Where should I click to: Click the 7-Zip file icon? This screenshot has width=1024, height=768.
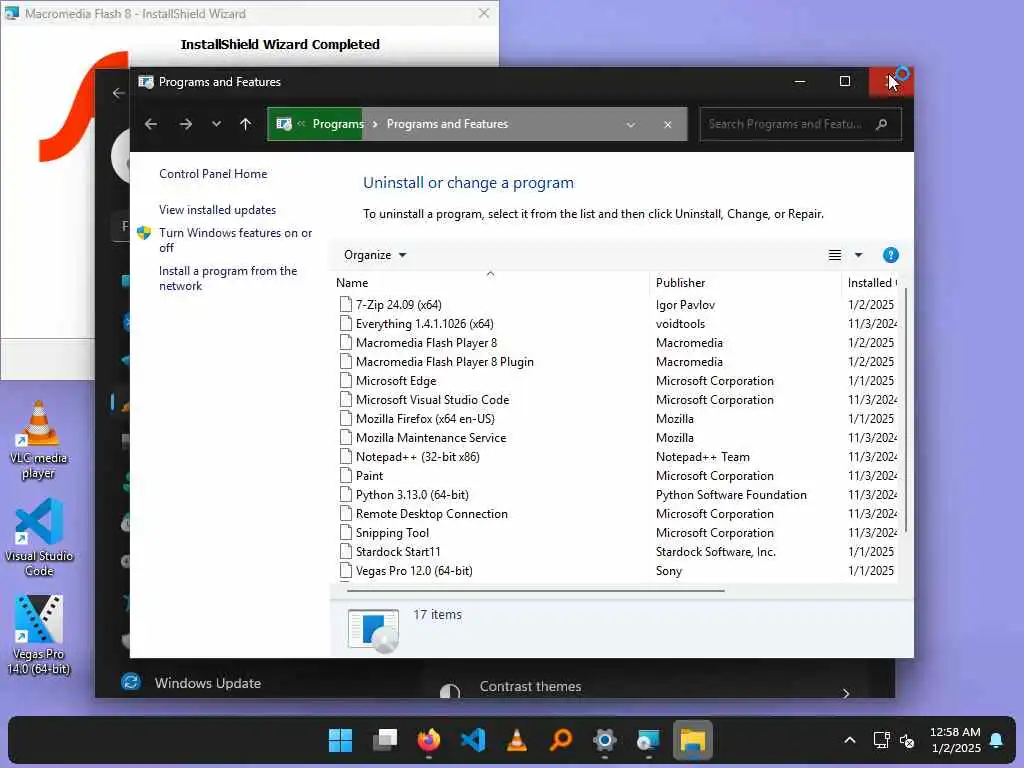pos(345,304)
